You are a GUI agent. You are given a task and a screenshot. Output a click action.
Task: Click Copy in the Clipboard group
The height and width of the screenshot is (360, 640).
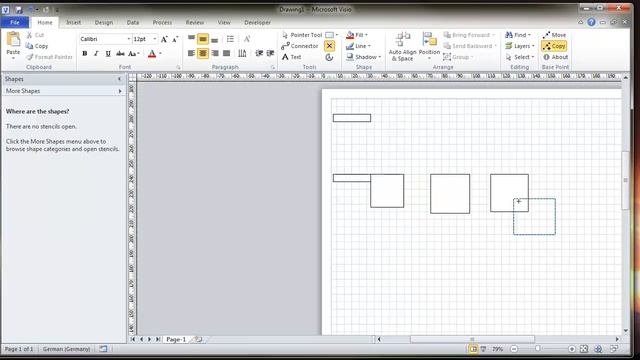37,46
